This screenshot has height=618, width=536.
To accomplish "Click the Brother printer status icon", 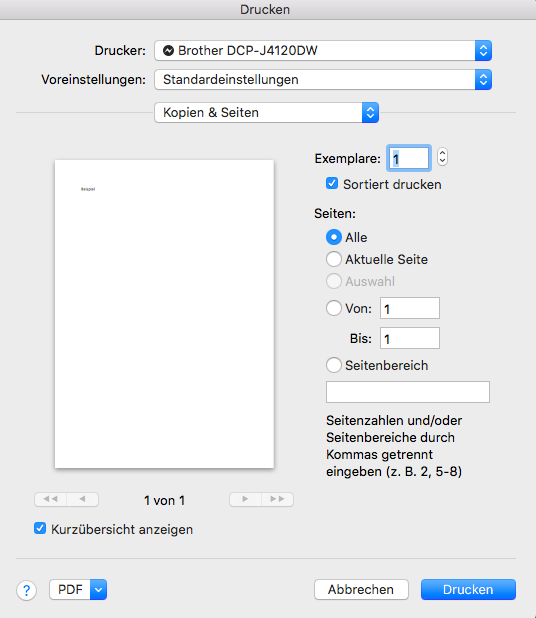I will point(168,50).
